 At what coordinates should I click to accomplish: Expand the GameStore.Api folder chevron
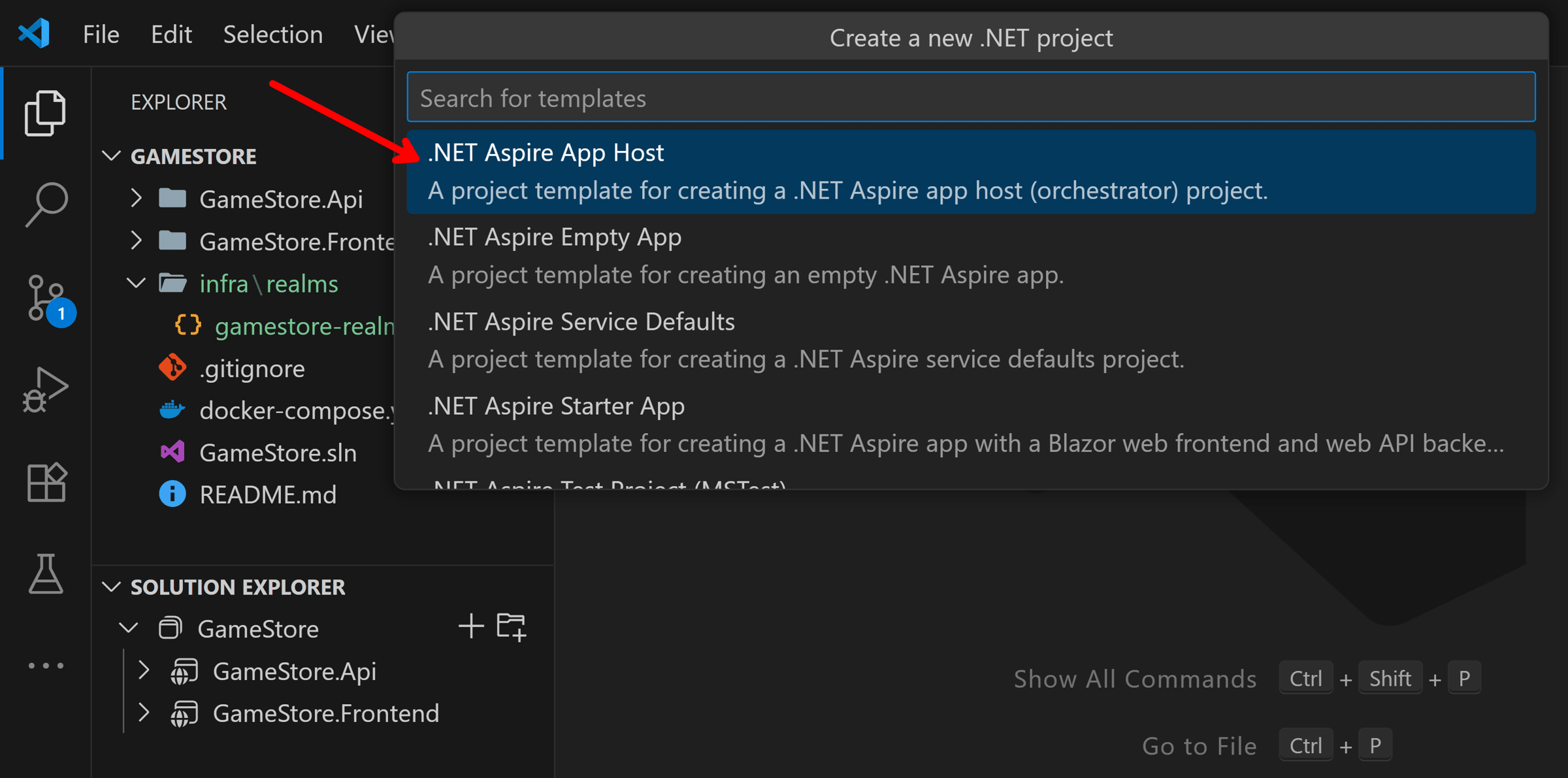point(136,198)
